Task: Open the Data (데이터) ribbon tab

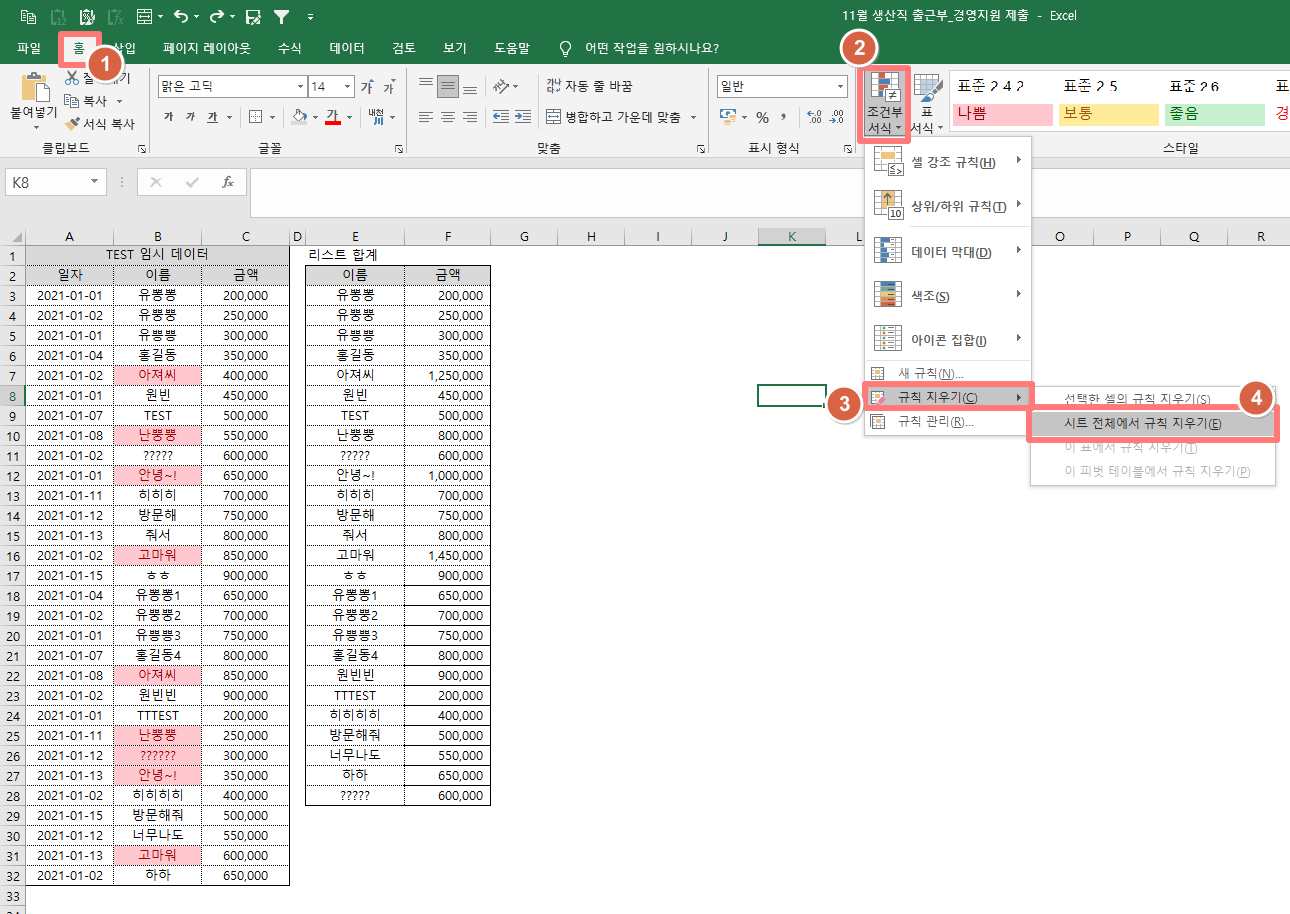Action: point(347,48)
